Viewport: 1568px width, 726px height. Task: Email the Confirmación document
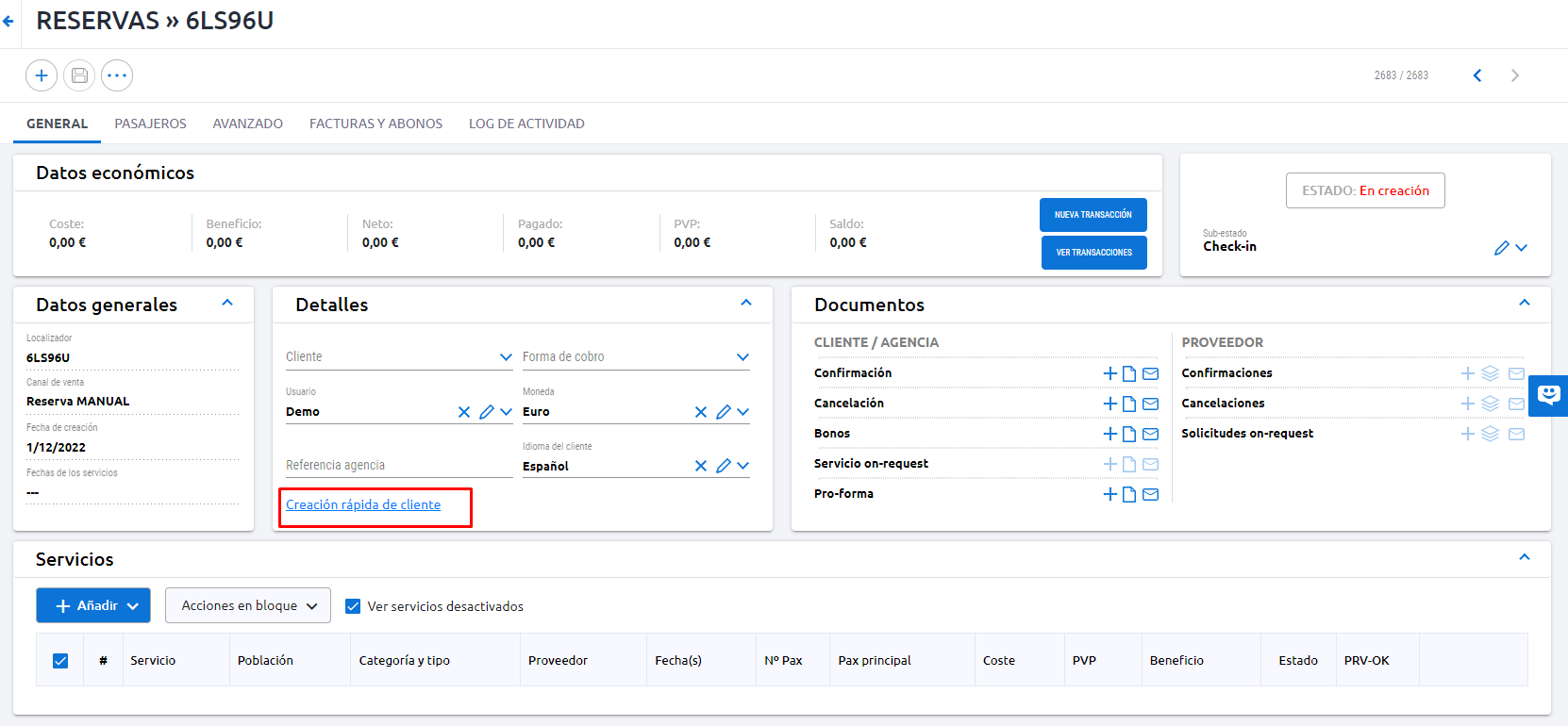point(1151,373)
